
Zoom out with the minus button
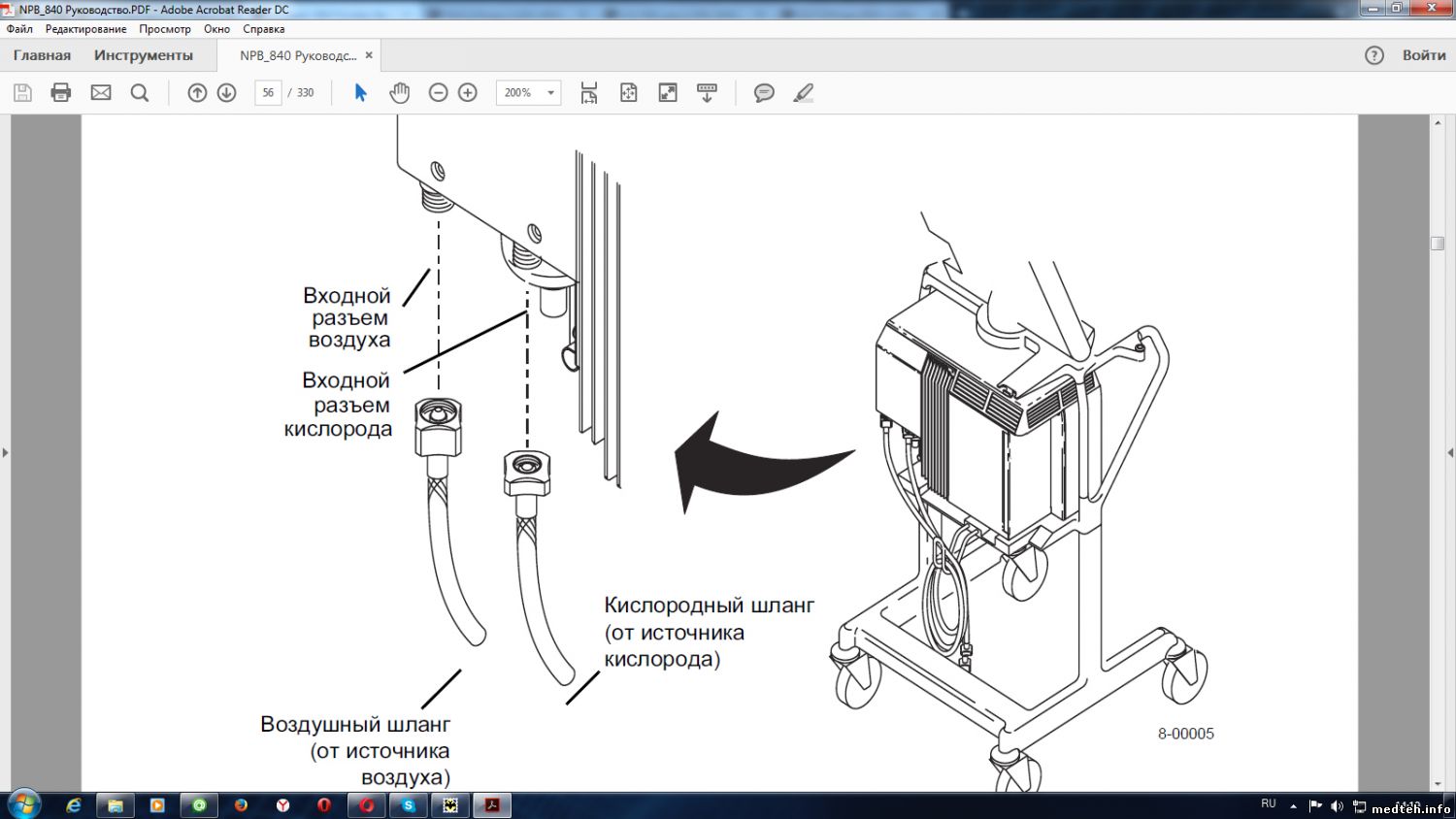438,93
